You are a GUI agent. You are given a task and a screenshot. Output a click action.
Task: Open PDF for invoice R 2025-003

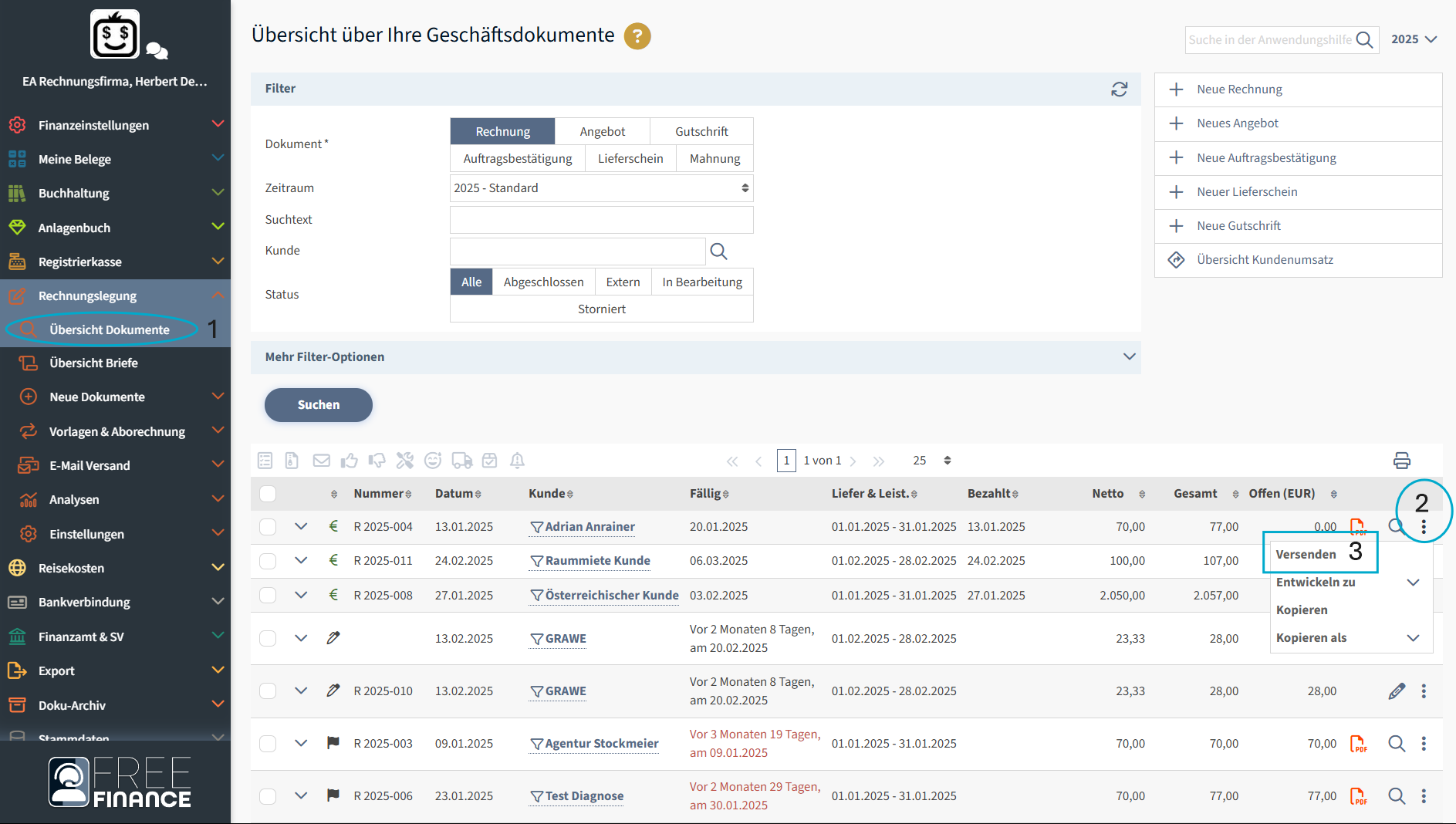[x=1358, y=744]
